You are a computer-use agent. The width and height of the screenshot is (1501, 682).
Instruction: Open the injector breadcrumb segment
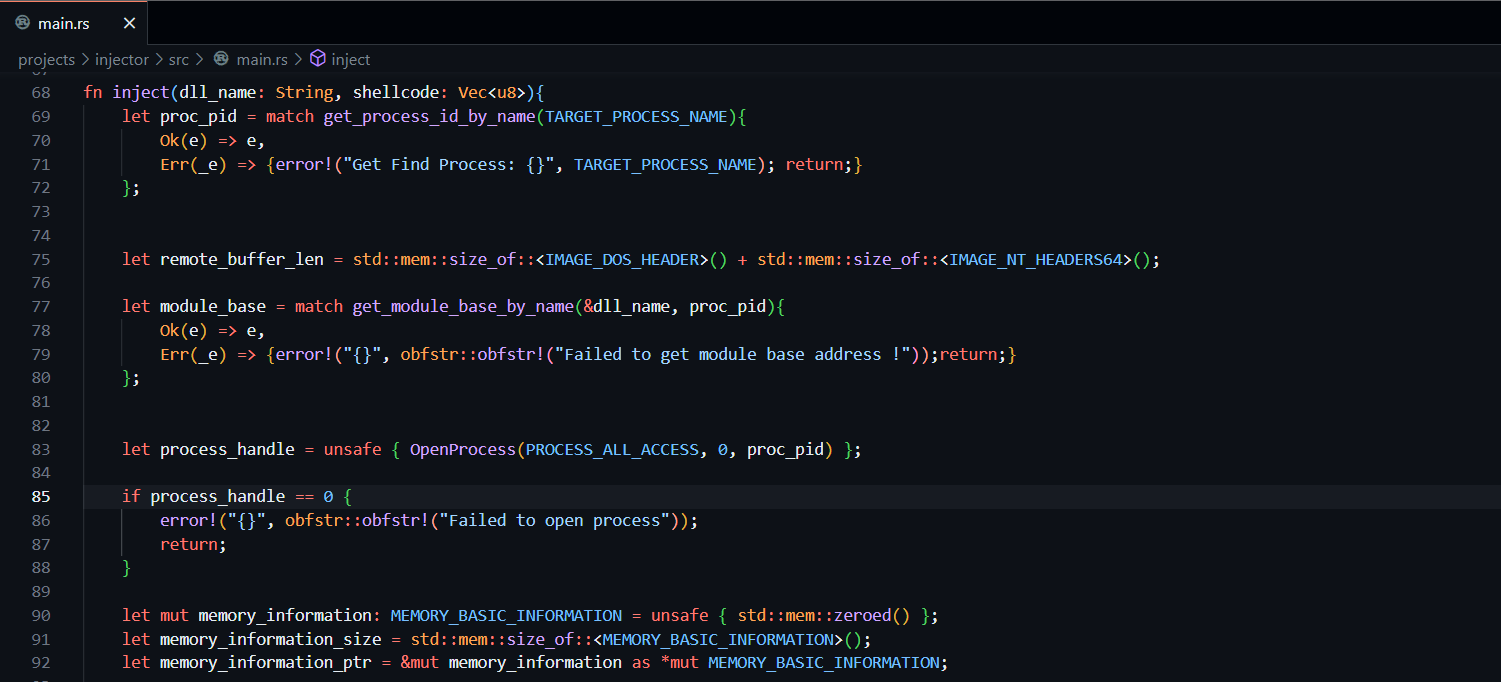pos(122,60)
